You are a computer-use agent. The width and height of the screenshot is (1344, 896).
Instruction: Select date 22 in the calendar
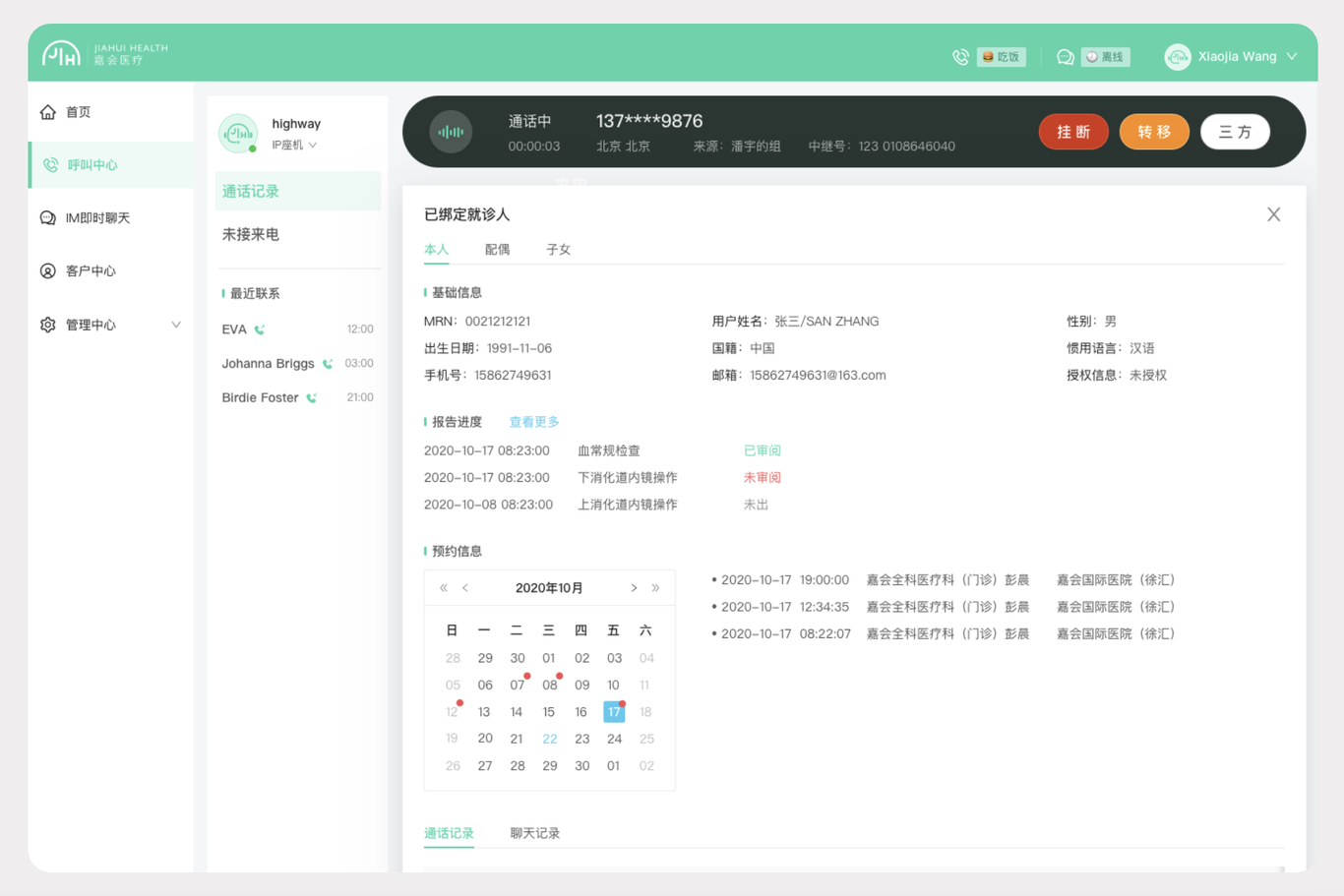pyautogui.click(x=550, y=739)
